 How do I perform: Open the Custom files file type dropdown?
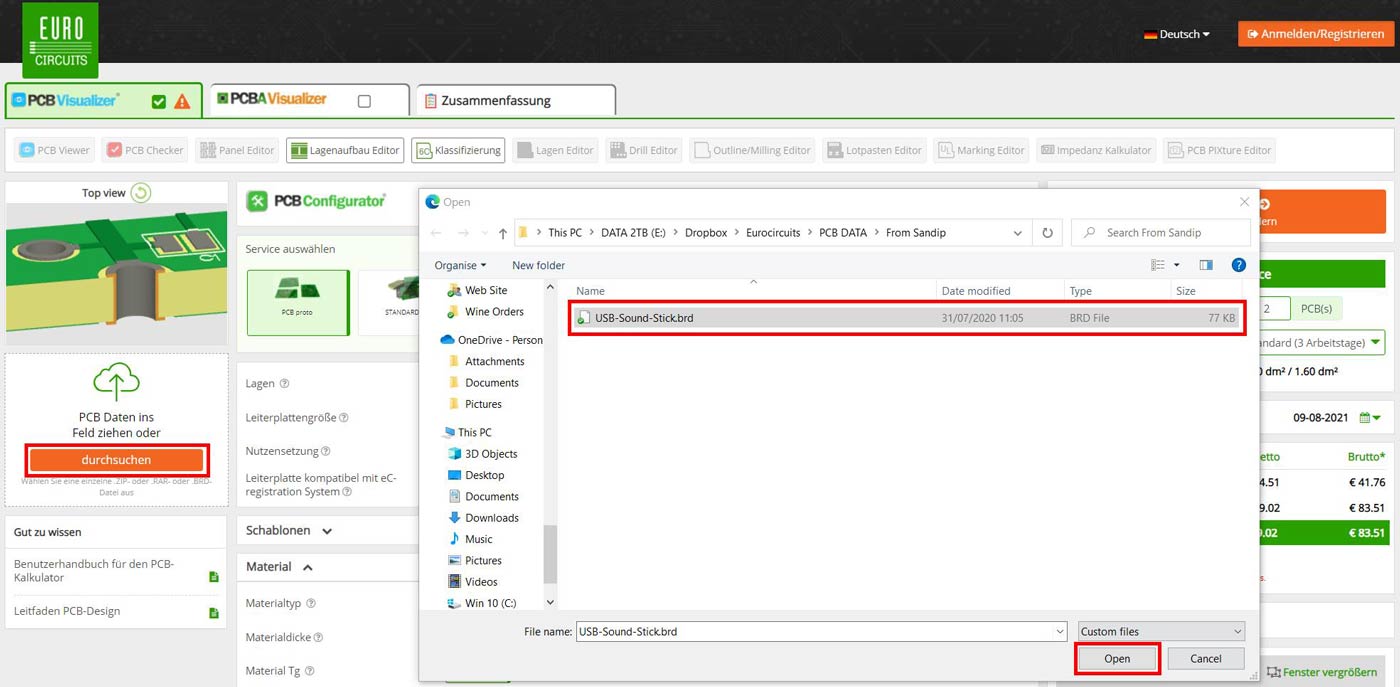(1159, 631)
